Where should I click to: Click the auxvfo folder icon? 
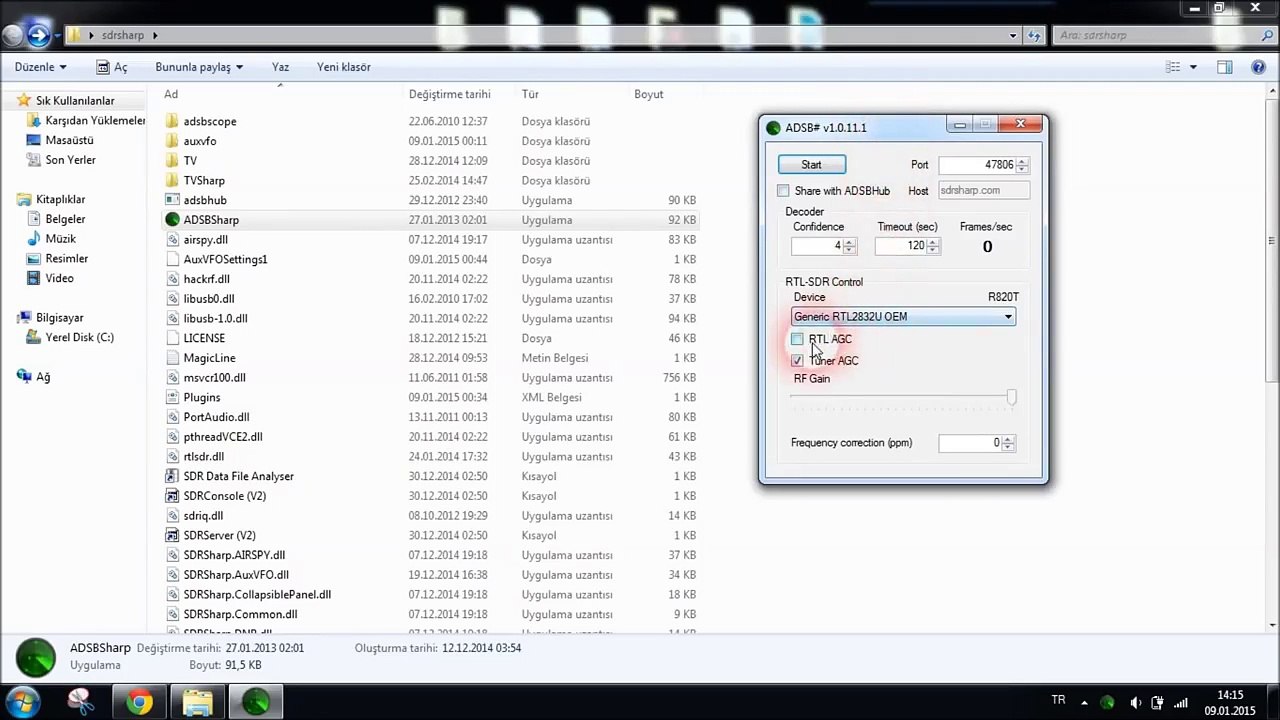click(x=172, y=141)
